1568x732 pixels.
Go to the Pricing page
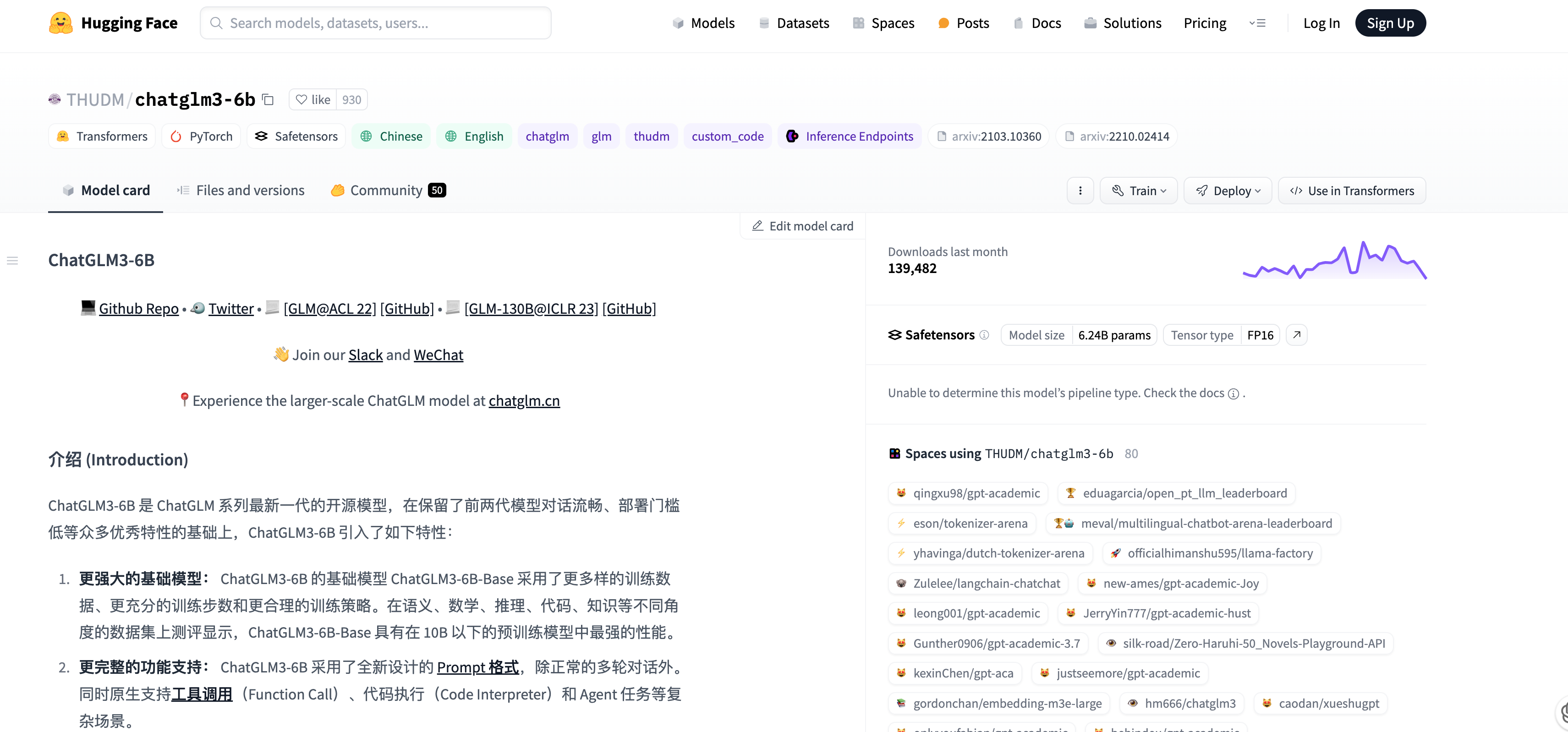point(1205,23)
